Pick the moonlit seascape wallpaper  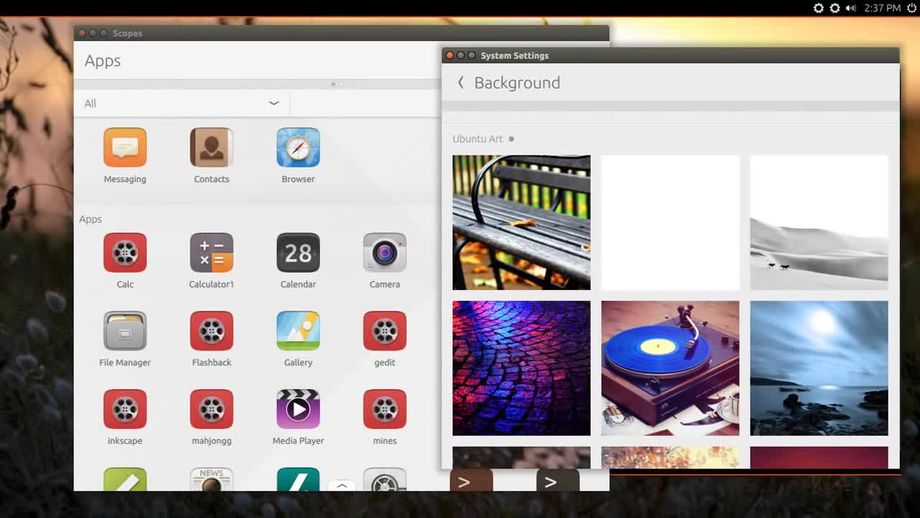click(819, 367)
